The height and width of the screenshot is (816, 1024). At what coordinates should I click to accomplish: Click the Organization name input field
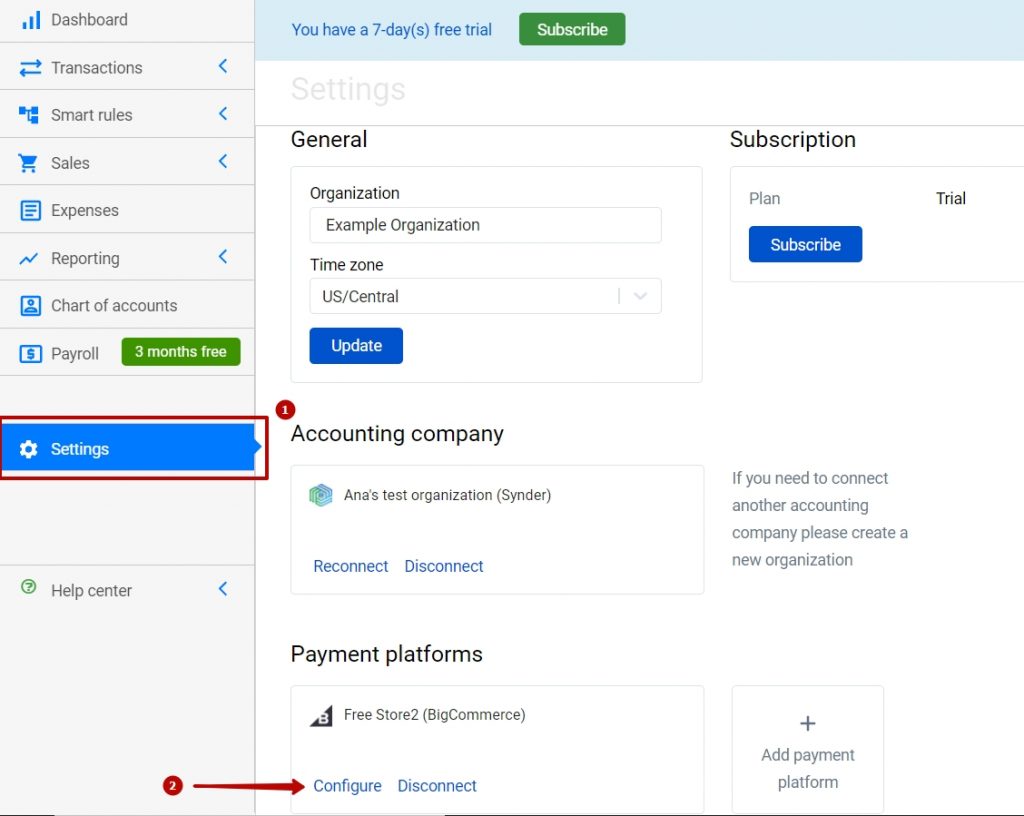tap(485, 225)
